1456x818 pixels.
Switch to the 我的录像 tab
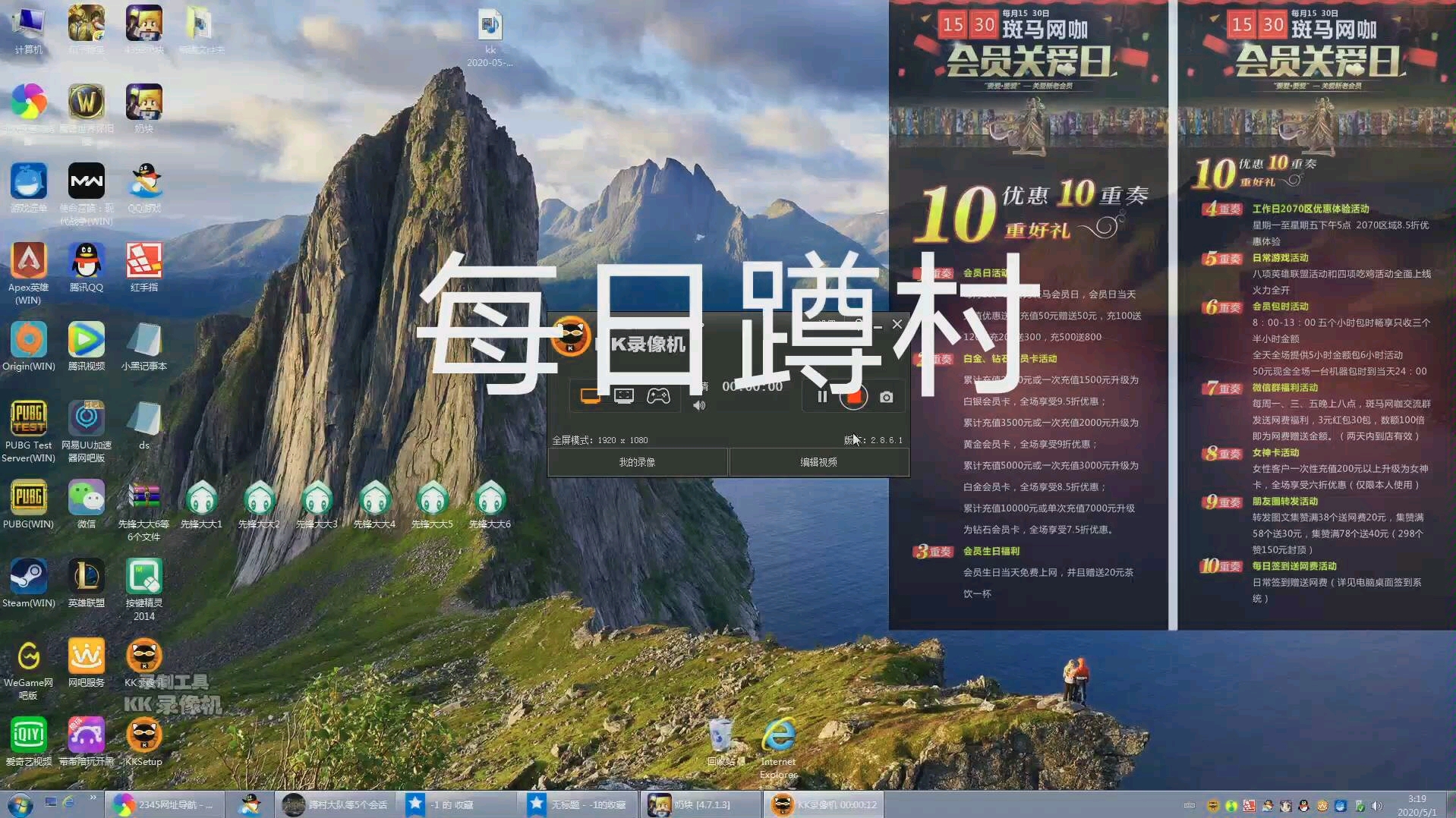[638, 461]
